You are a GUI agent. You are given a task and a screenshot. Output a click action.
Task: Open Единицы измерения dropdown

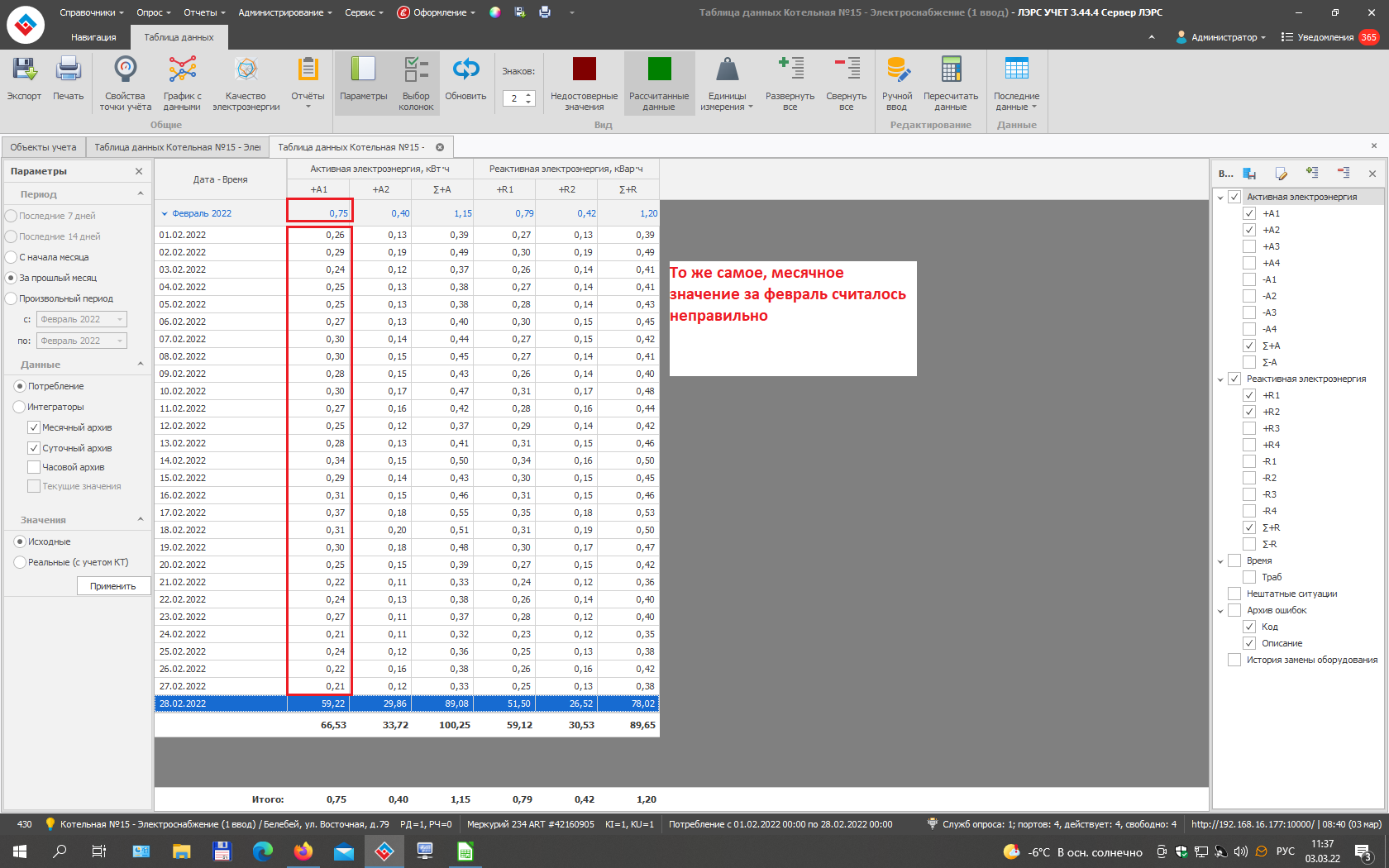click(727, 82)
